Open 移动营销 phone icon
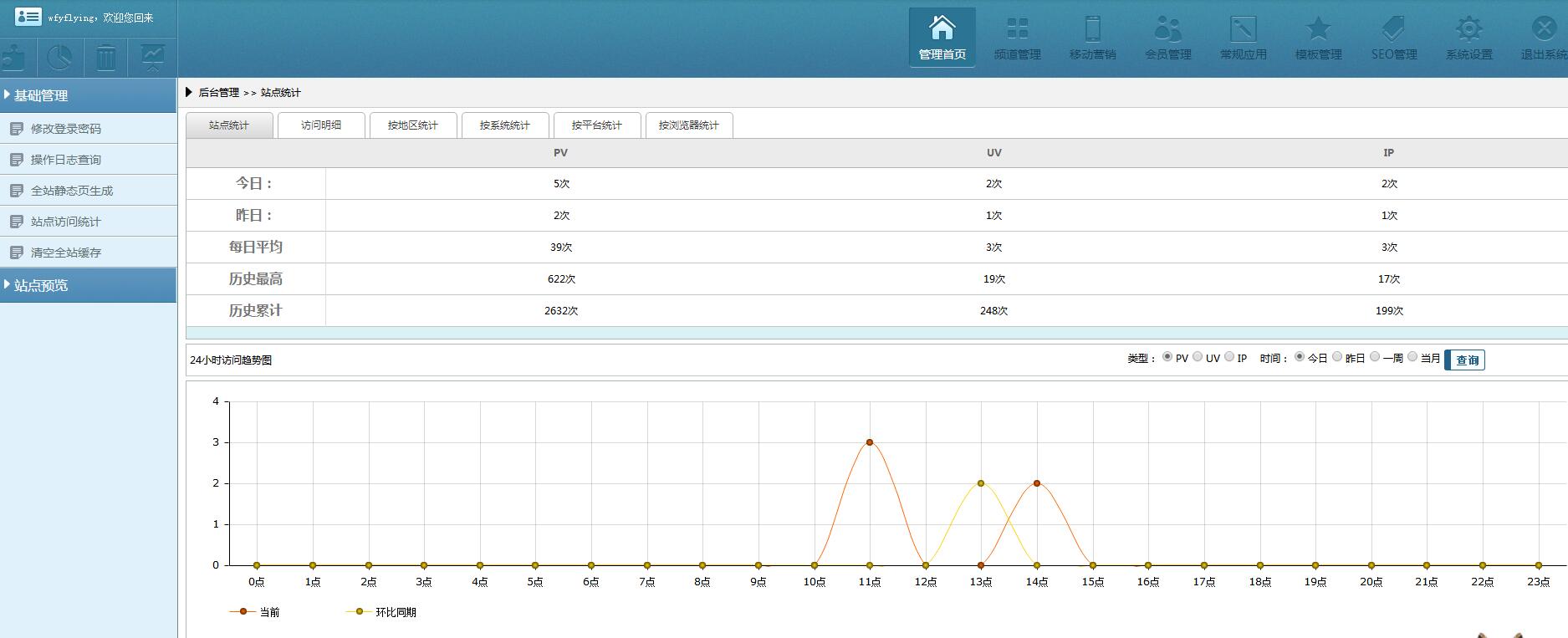Image resolution: width=1568 pixels, height=638 pixels. (x=1092, y=28)
